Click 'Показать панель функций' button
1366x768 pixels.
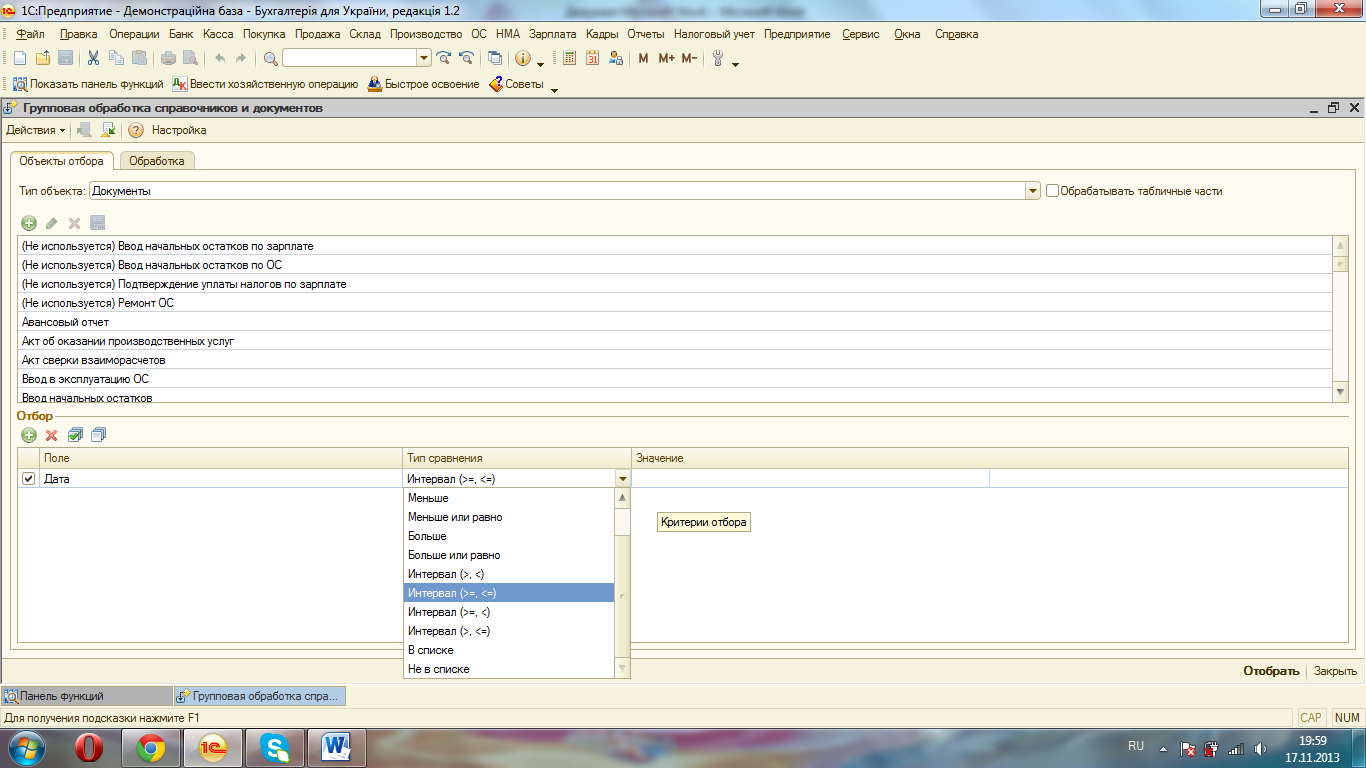88,84
